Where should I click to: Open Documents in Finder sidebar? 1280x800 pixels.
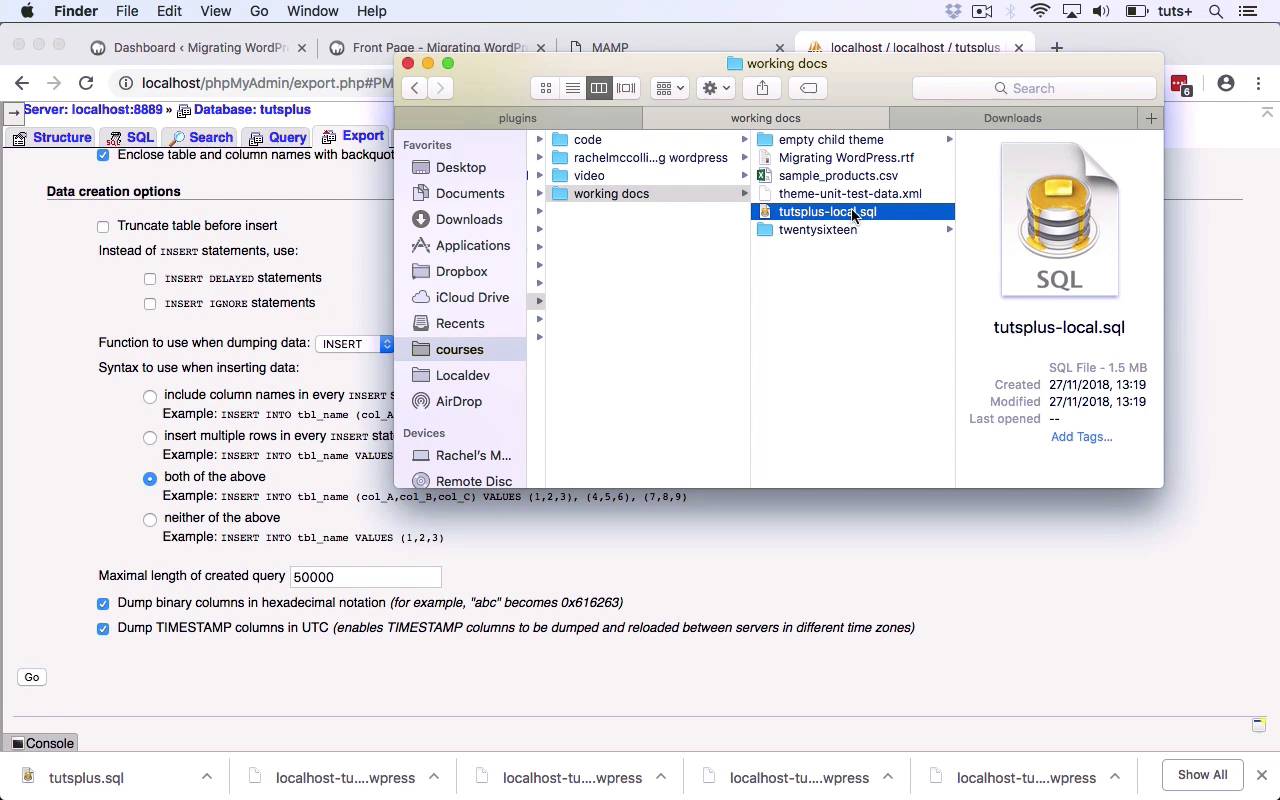tap(469, 193)
